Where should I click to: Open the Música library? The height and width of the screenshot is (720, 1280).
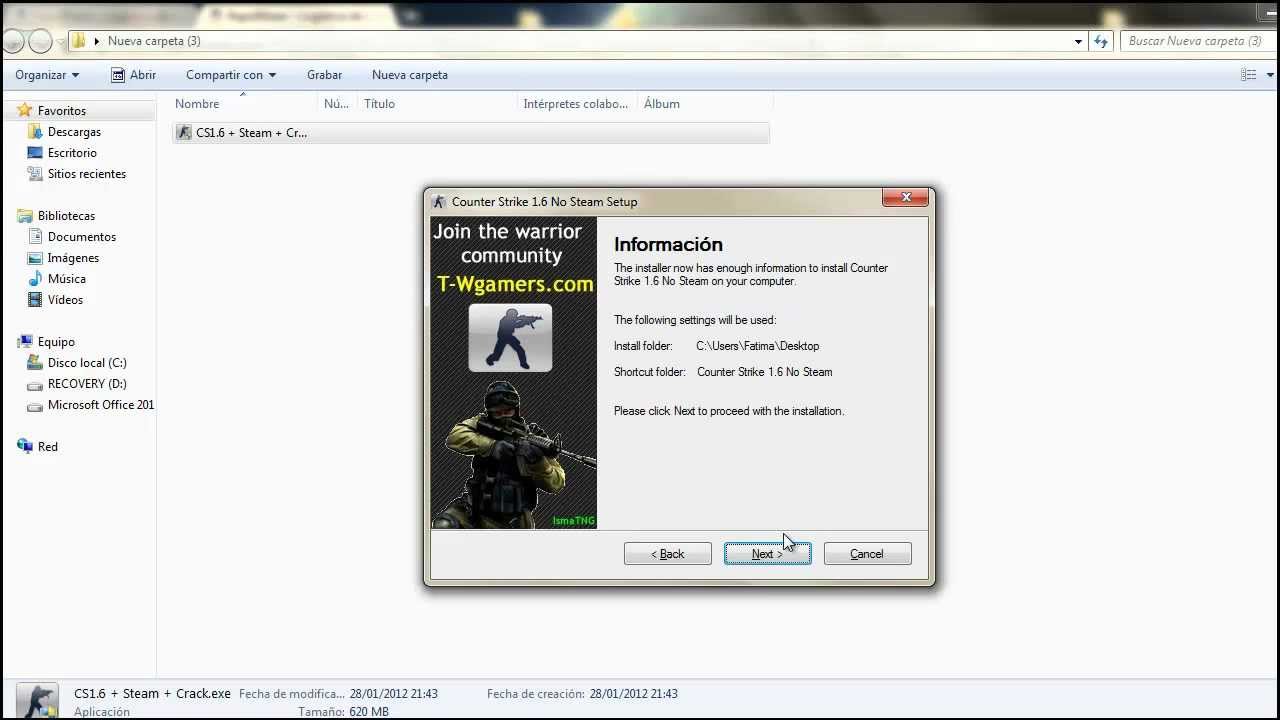(67, 279)
